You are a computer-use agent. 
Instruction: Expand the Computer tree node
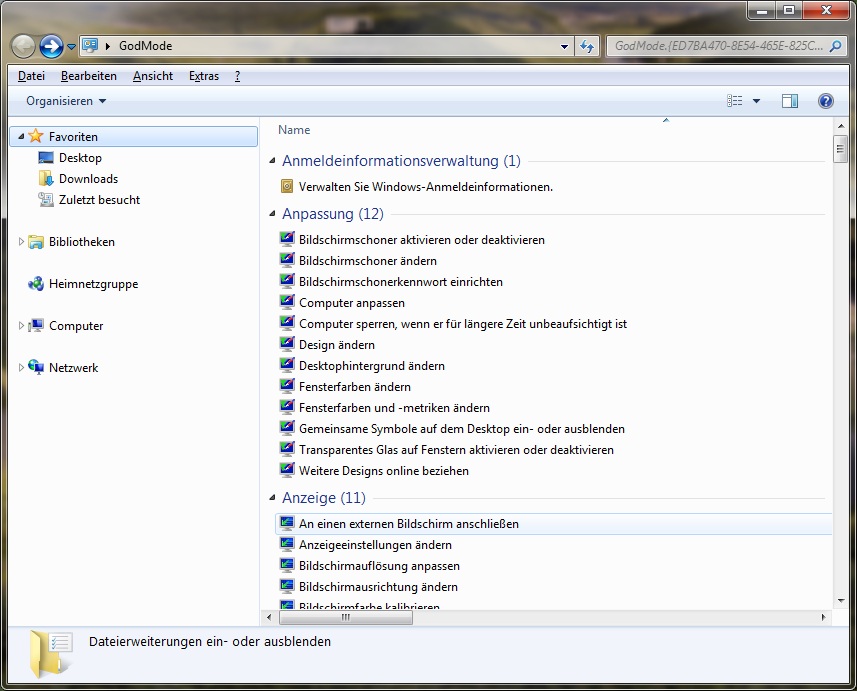[21, 325]
